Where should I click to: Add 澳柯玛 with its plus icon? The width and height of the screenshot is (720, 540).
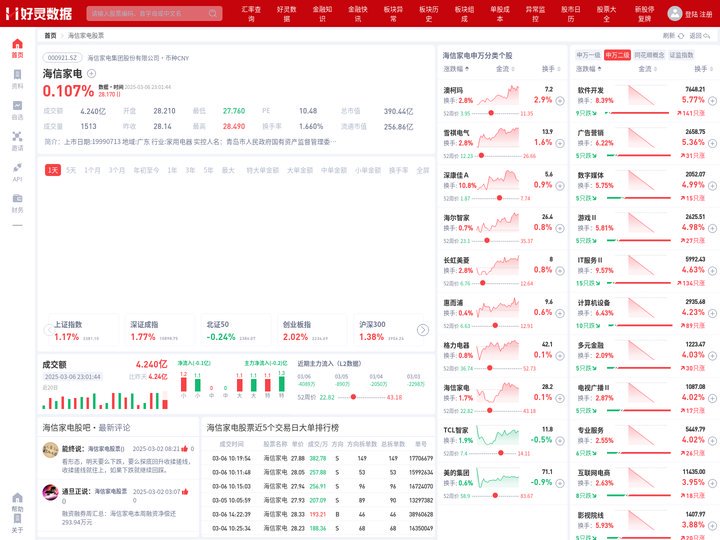560,101
